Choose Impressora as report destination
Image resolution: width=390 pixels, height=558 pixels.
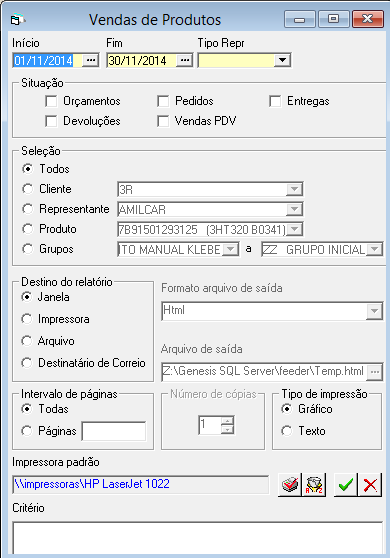(x=27, y=319)
